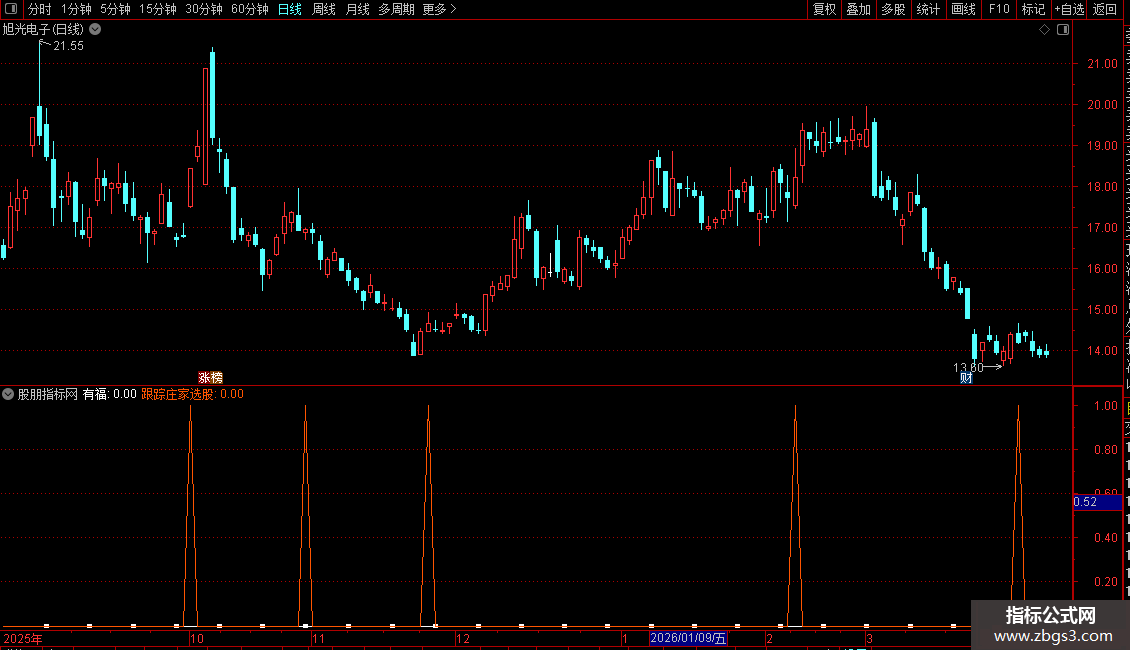Select the 1分钟 period tab
The width and height of the screenshot is (1130, 650).
[x=76, y=9]
